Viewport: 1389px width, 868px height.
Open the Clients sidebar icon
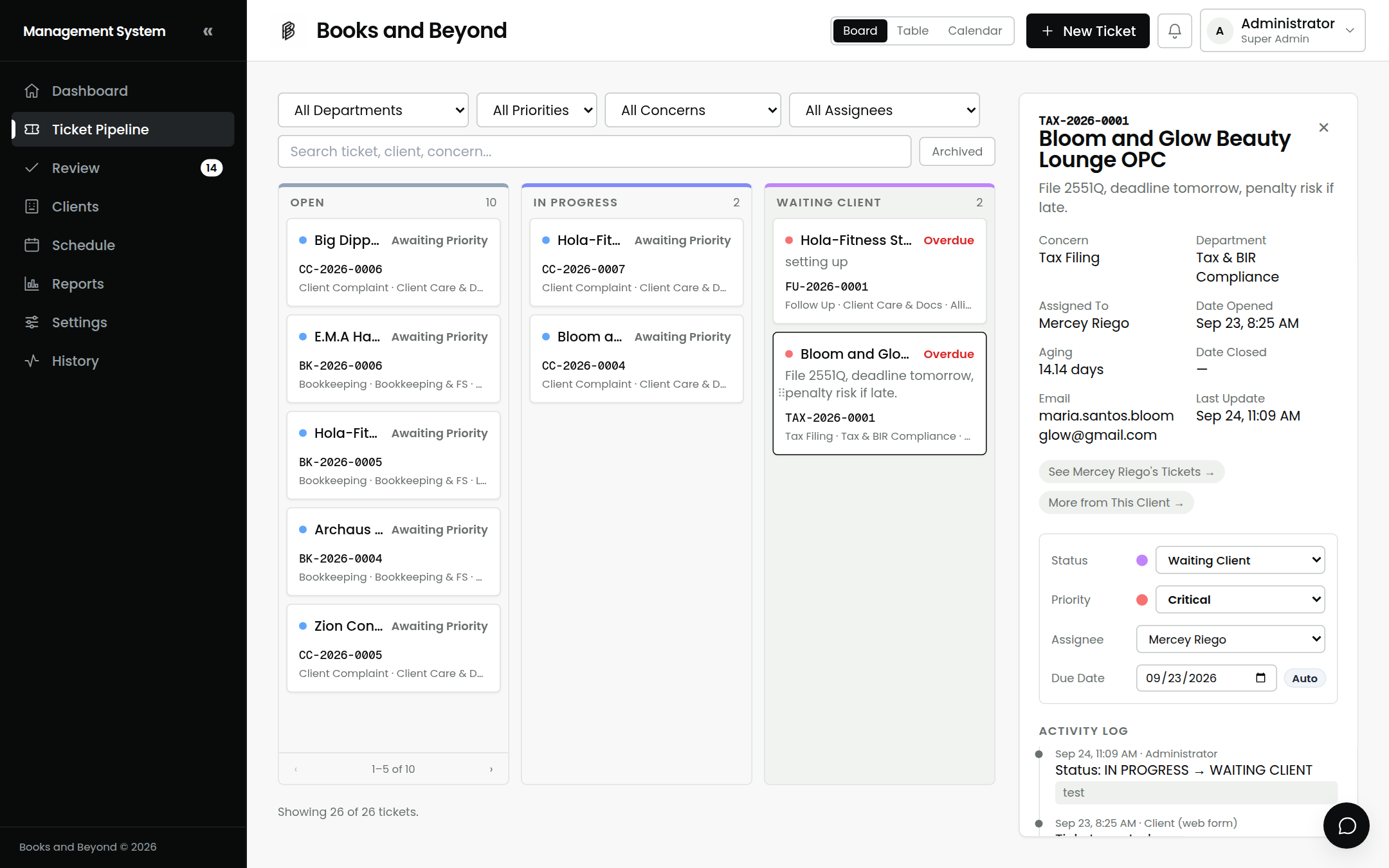(x=32, y=206)
